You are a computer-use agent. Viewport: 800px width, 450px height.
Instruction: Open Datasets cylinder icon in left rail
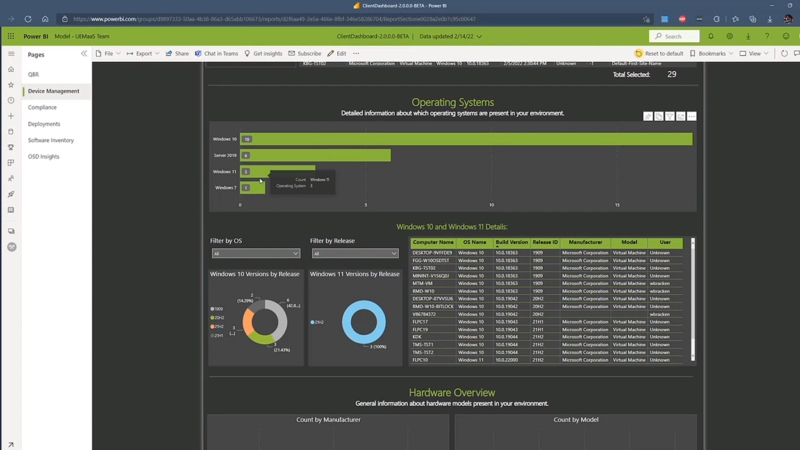click(11, 132)
